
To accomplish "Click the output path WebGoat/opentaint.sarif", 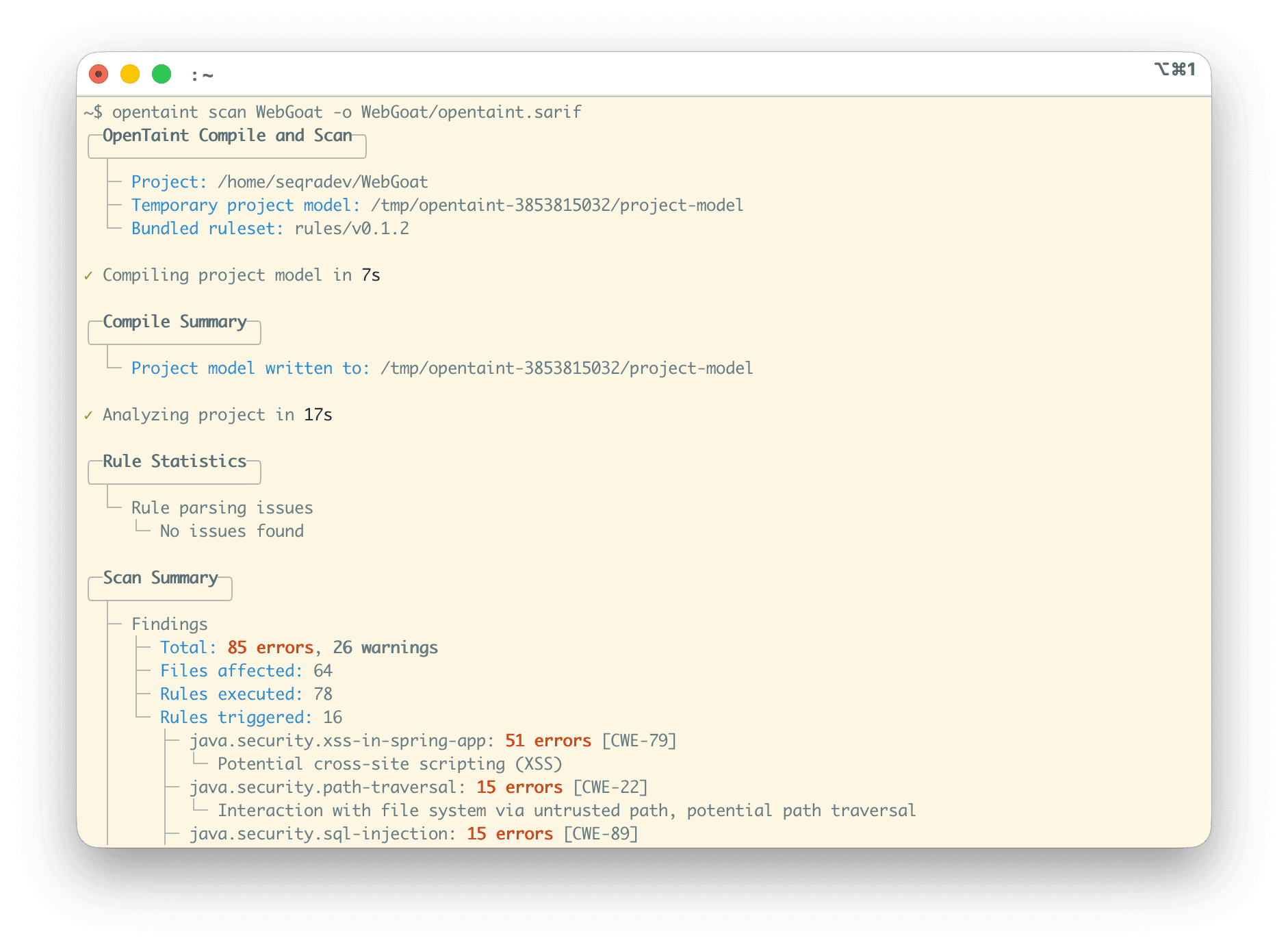I will (472, 112).
